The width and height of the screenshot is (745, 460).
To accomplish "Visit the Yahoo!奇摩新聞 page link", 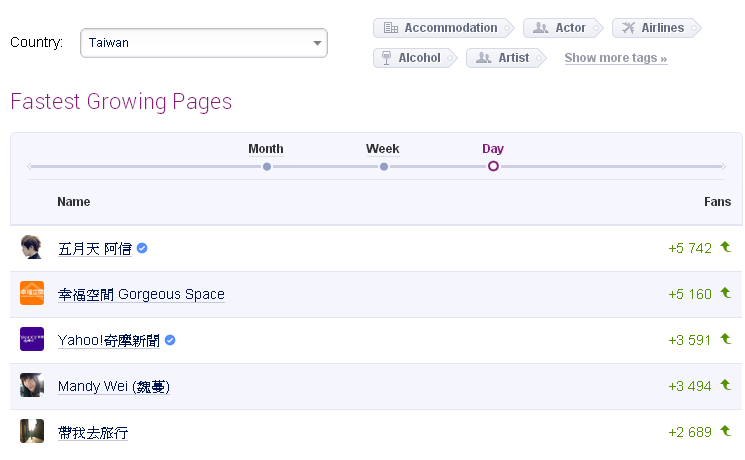I will tap(109, 341).
